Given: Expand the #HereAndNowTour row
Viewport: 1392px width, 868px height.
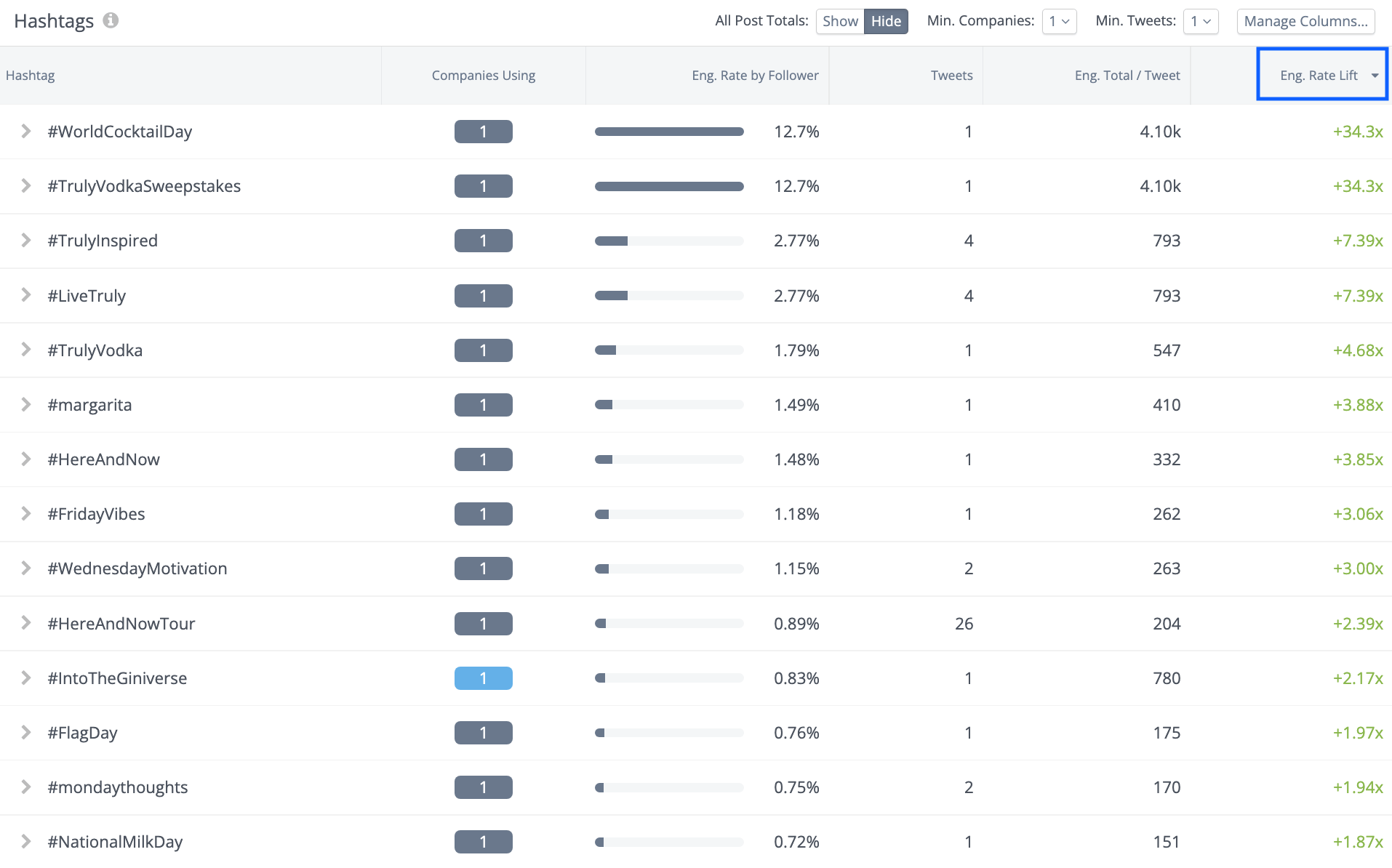Looking at the screenshot, I should coord(25,623).
